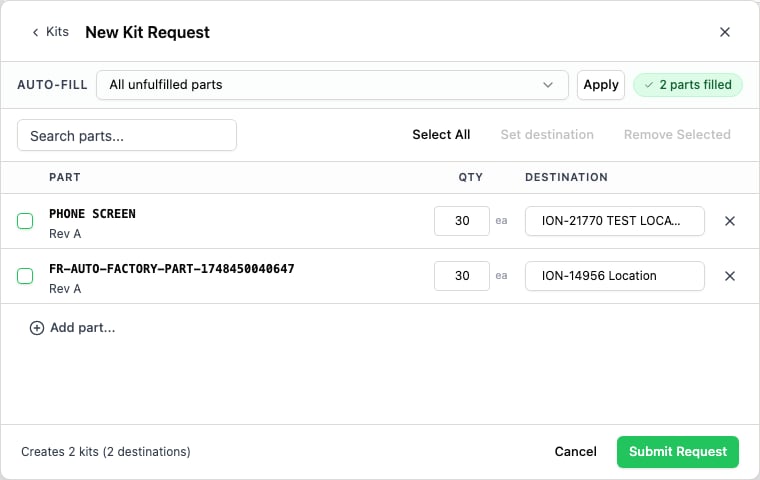Click Select All
760x480 pixels.
click(441, 135)
